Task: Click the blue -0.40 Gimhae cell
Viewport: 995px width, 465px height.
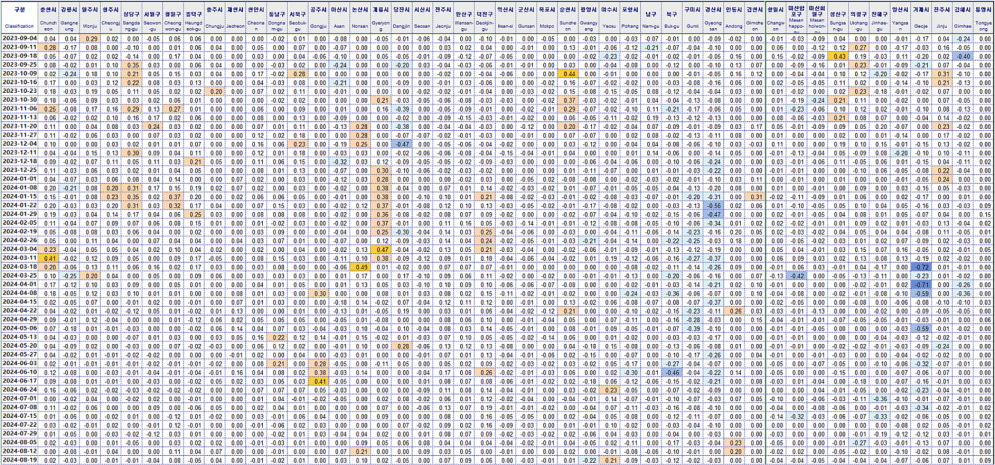Action: (x=964, y=56)
